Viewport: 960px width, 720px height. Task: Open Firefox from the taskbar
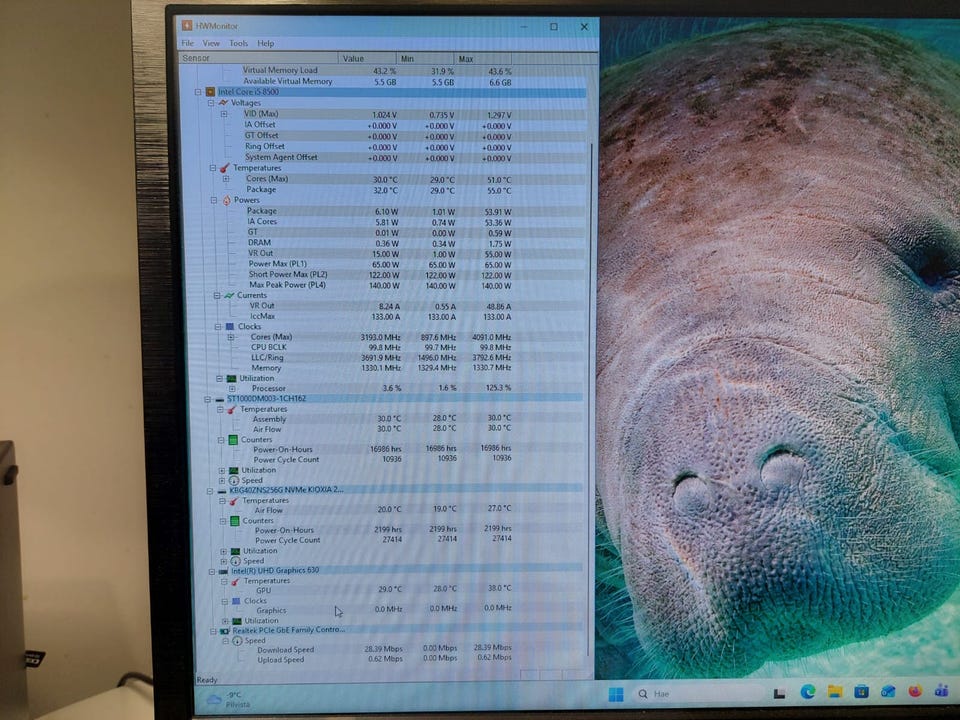915,691
